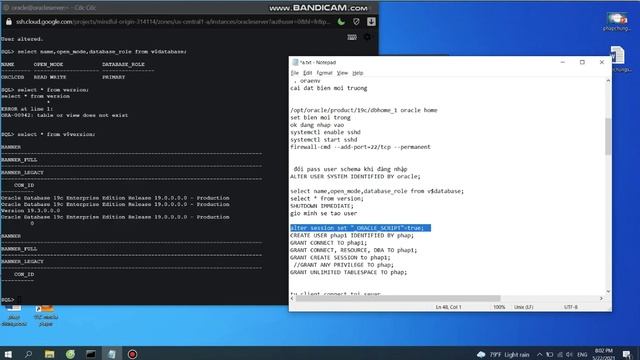Click Notepad vertical scrollbar thumb
The width and height of the screenshot is (640, 360).
[608, 137]
